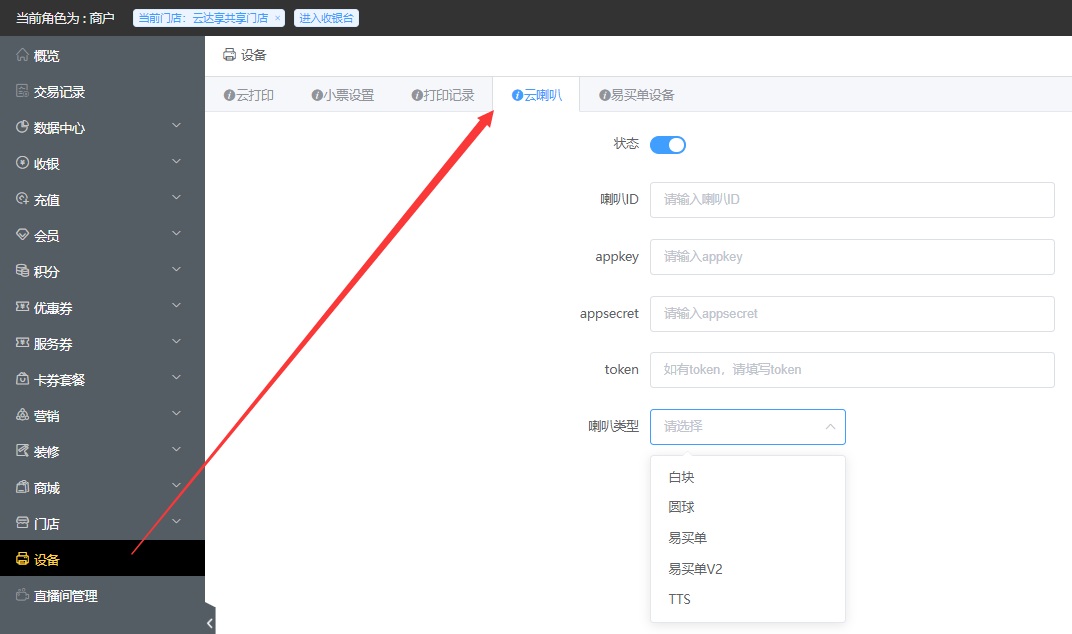Click the 进入收银台 button
The height and width of the screenshot is (634, 1072).
click(326, 18)
